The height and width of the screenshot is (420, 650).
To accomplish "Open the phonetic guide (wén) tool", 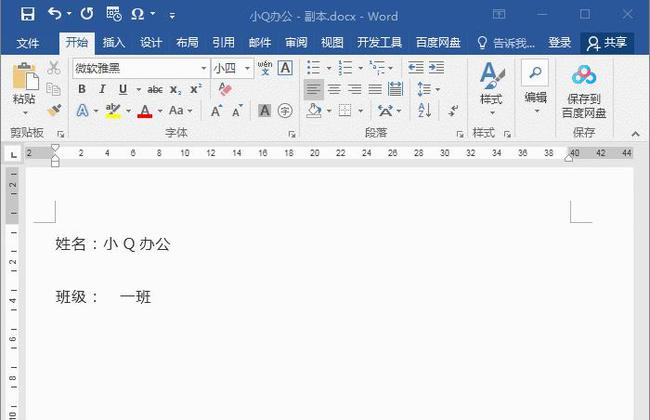I will [265, 68].
